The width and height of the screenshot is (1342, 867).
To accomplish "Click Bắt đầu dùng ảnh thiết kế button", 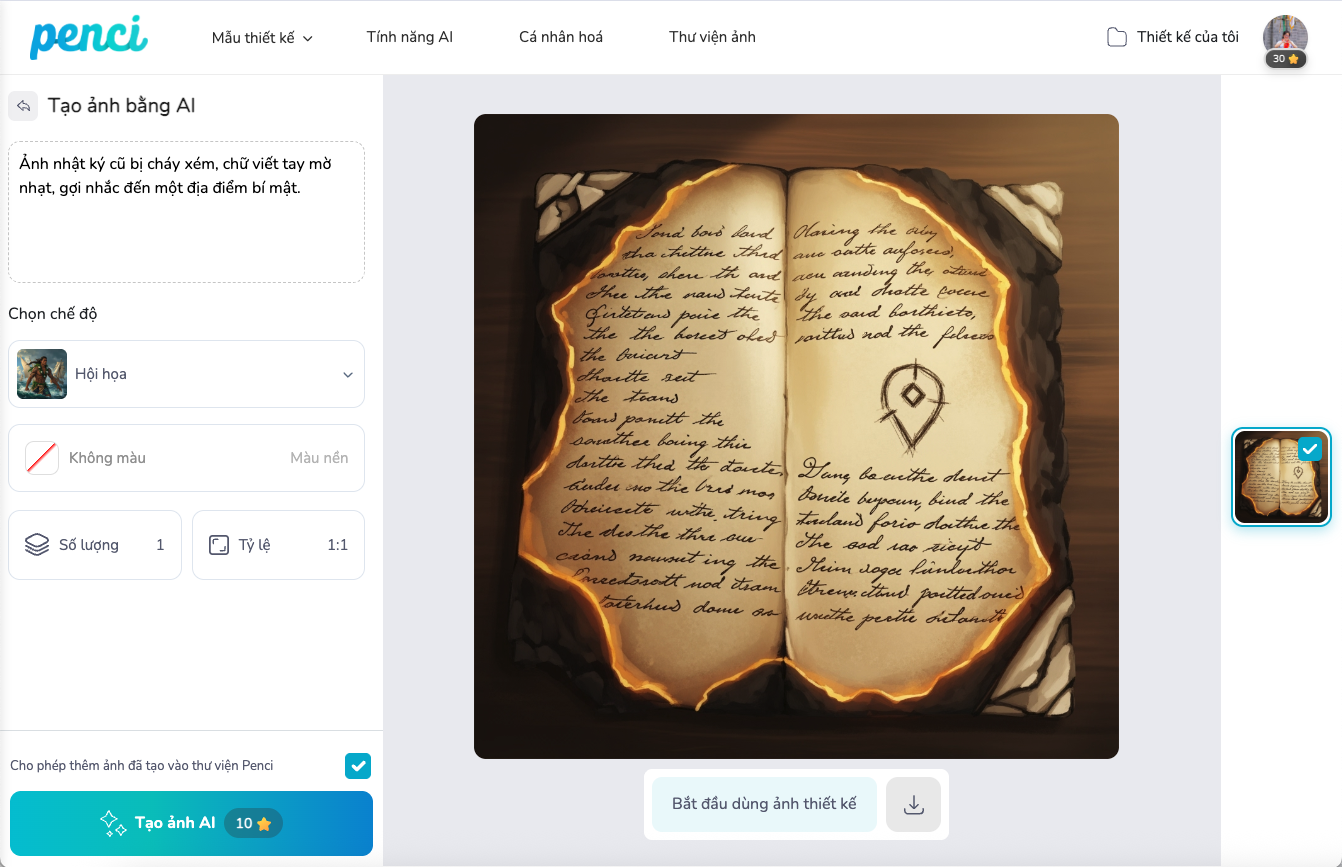I will point(764,804).
